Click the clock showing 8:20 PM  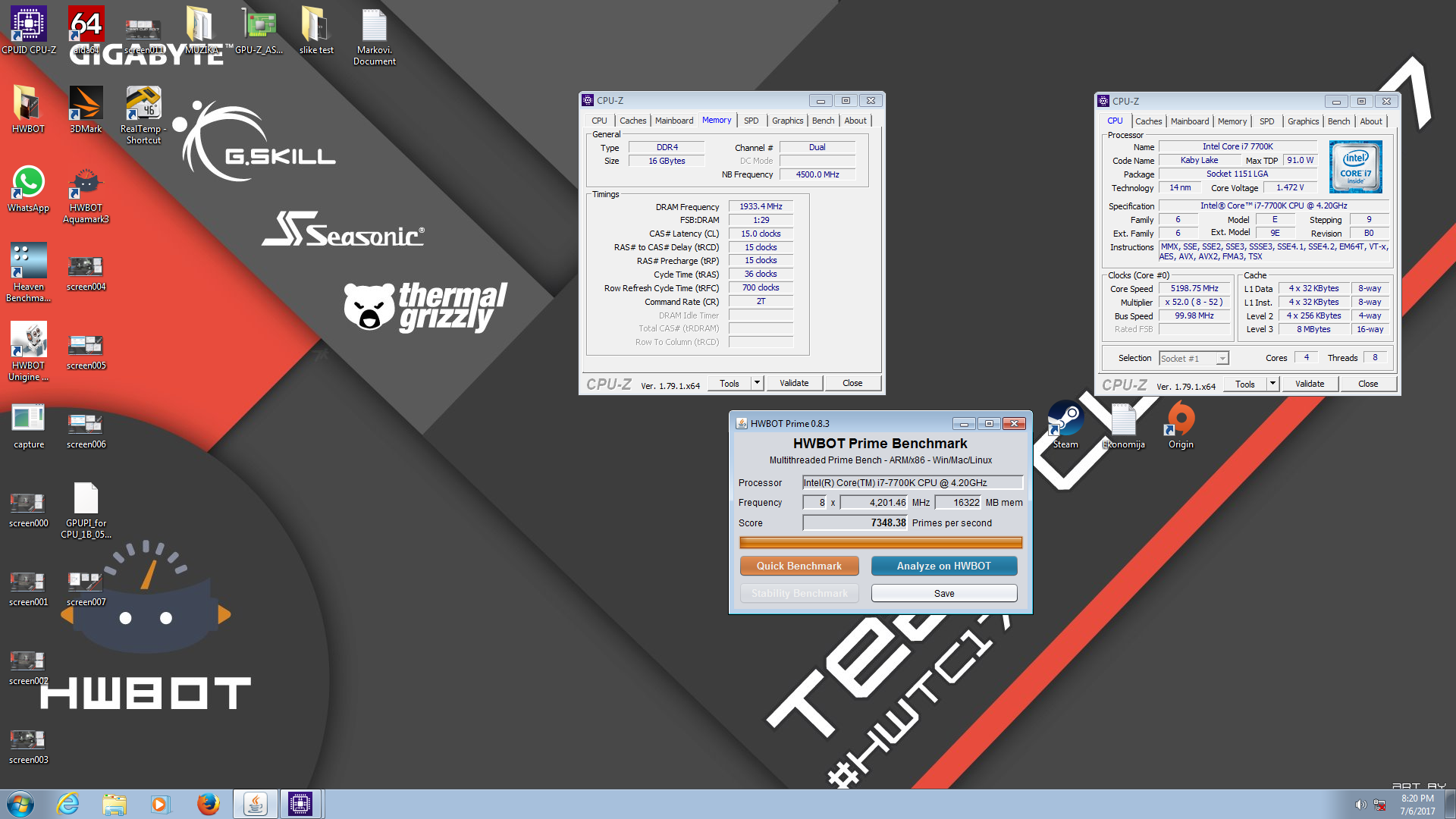click(x=1417, y=799)
